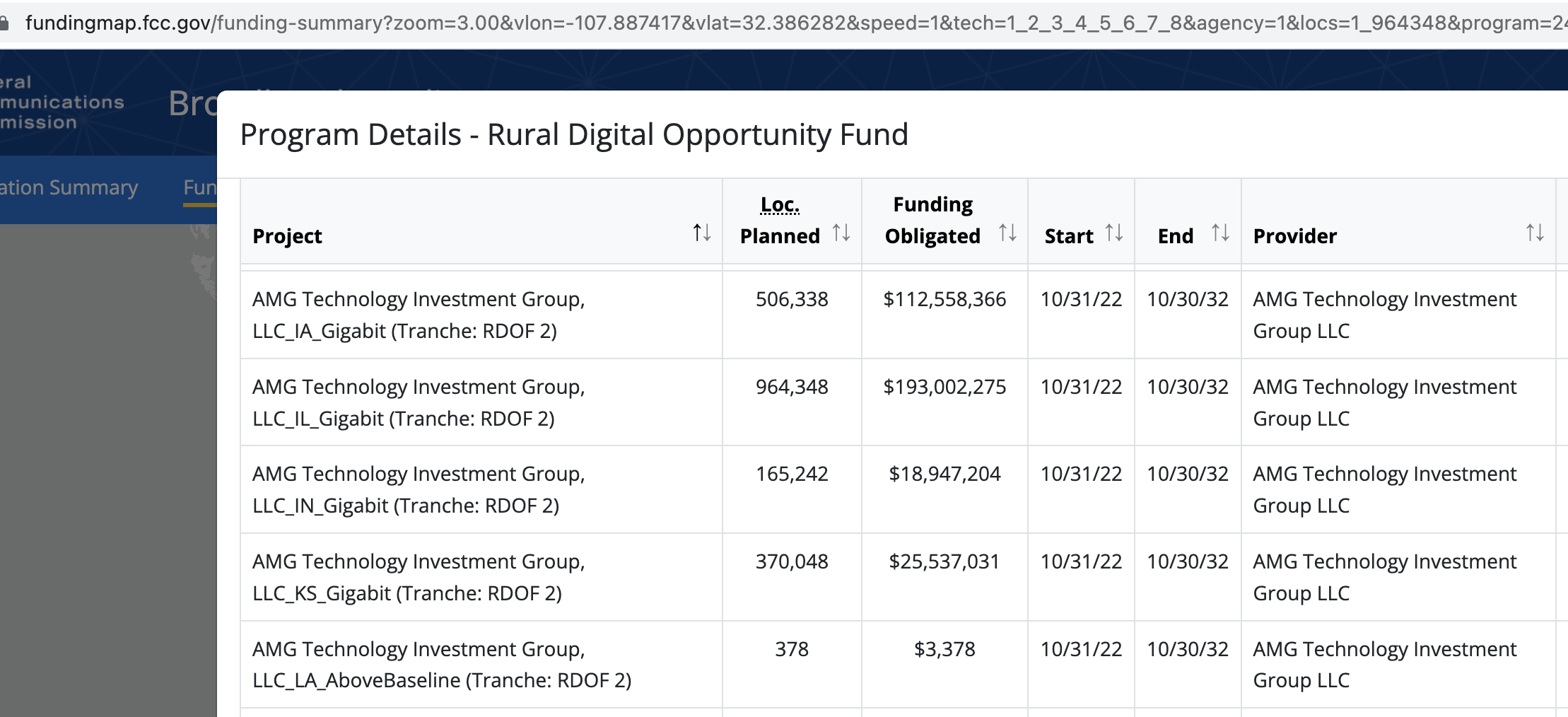This screenshot has height=717, width=1568.
Task: Click locations planned value 964,348
Action: [792, 387]
